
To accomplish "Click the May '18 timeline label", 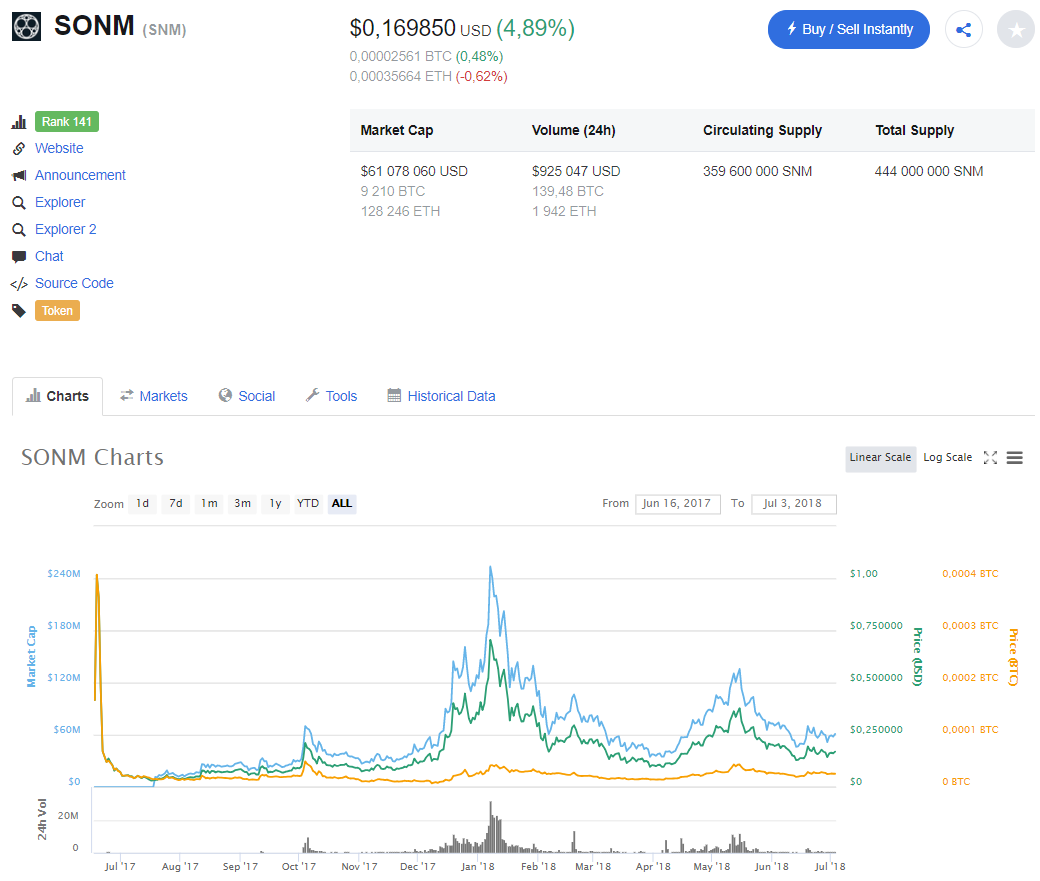I will (x=711, y=866).
